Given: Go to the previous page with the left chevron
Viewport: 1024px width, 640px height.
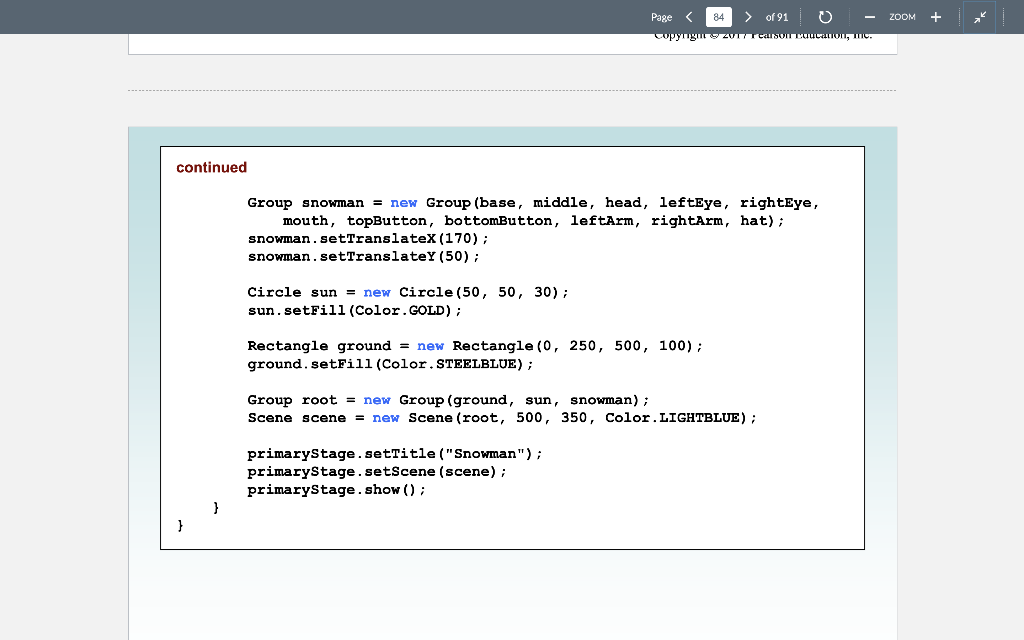Looking at the screenshot, I should pyautogui.click(x=688, y=17).
